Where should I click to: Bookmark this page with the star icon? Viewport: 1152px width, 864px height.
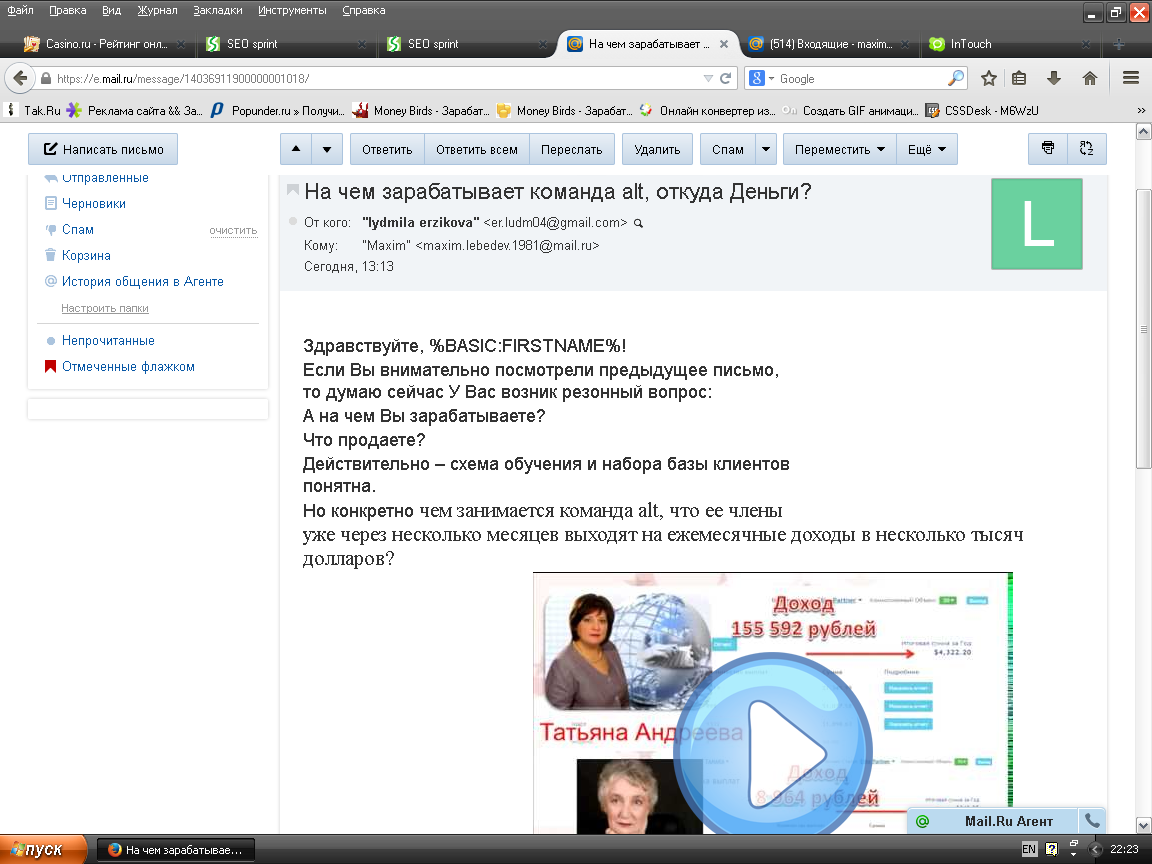(989, 79)
